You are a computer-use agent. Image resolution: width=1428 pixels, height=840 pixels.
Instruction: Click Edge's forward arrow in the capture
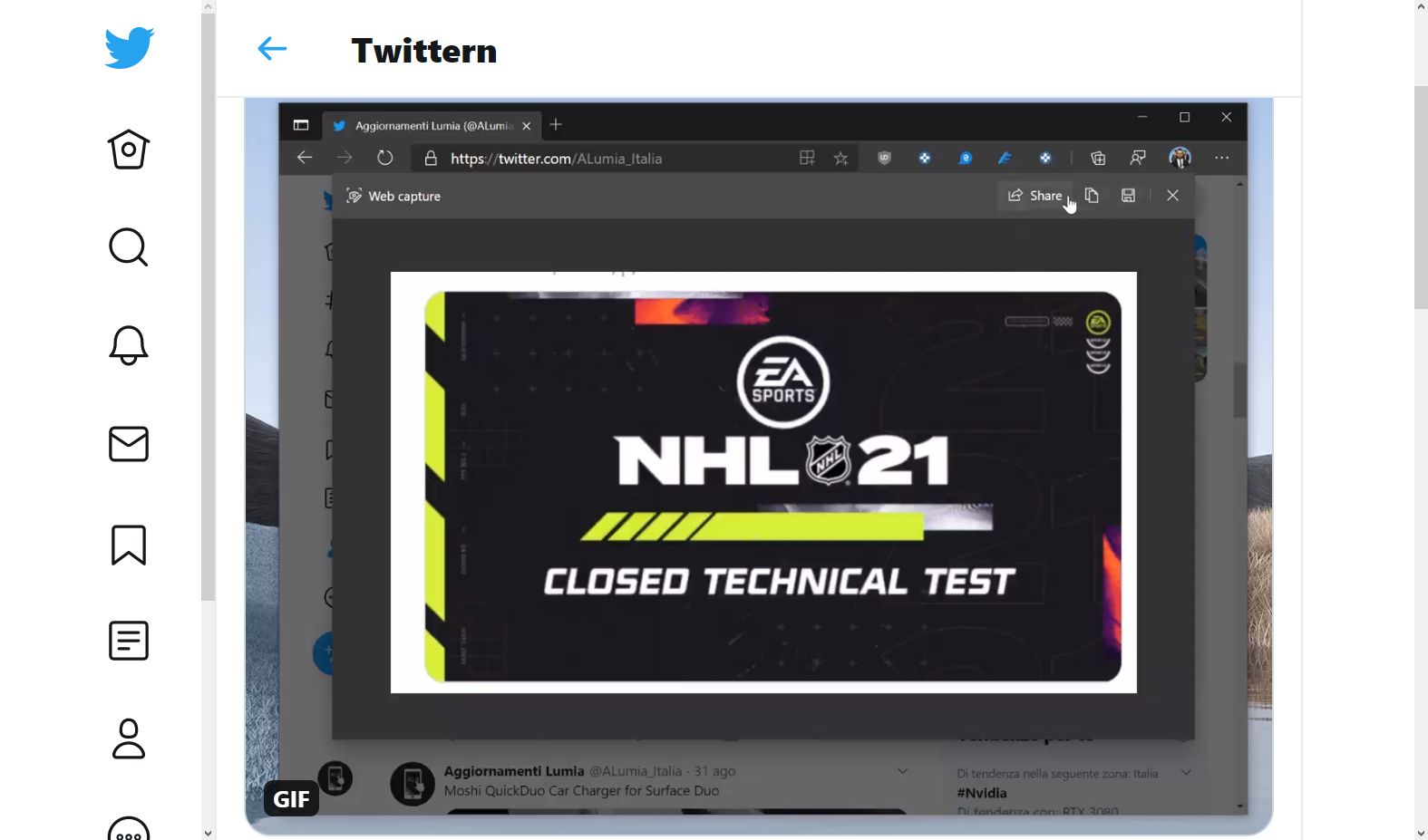pyautogui.click(x=345, y=158)
